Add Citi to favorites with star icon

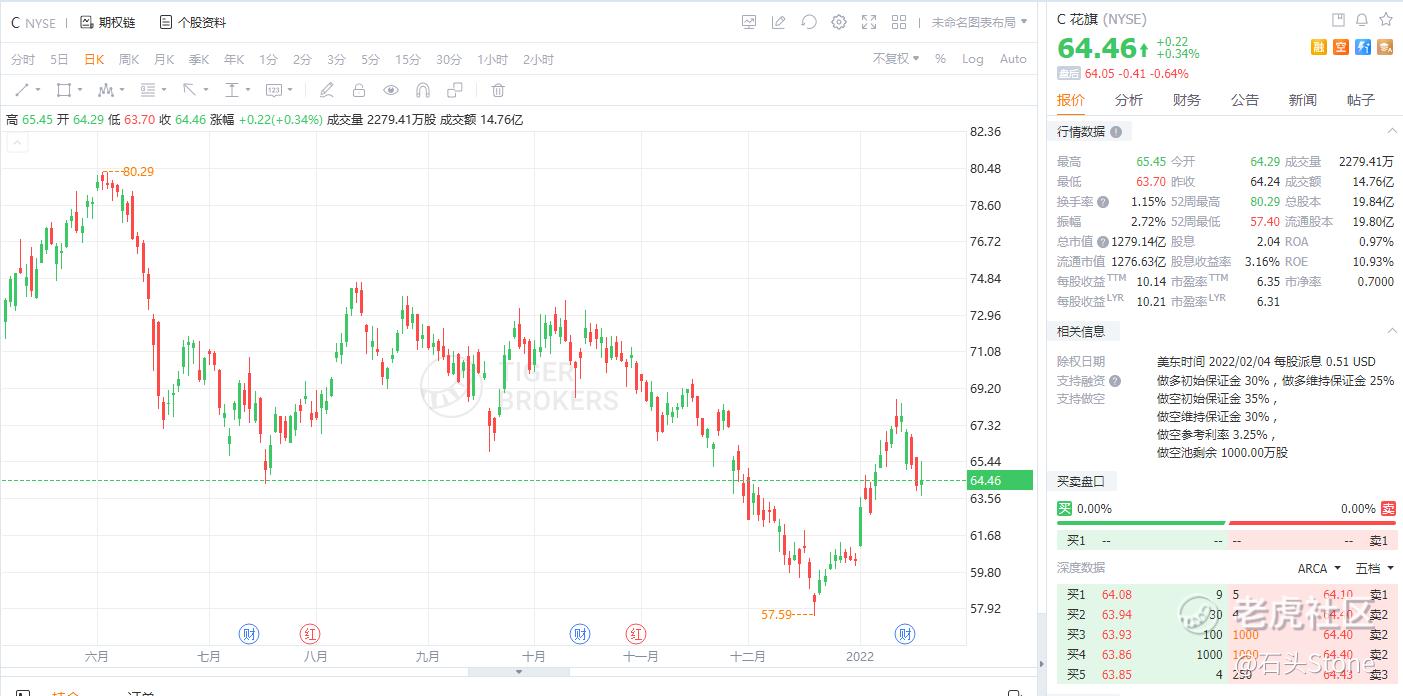tap(1386, 19)
